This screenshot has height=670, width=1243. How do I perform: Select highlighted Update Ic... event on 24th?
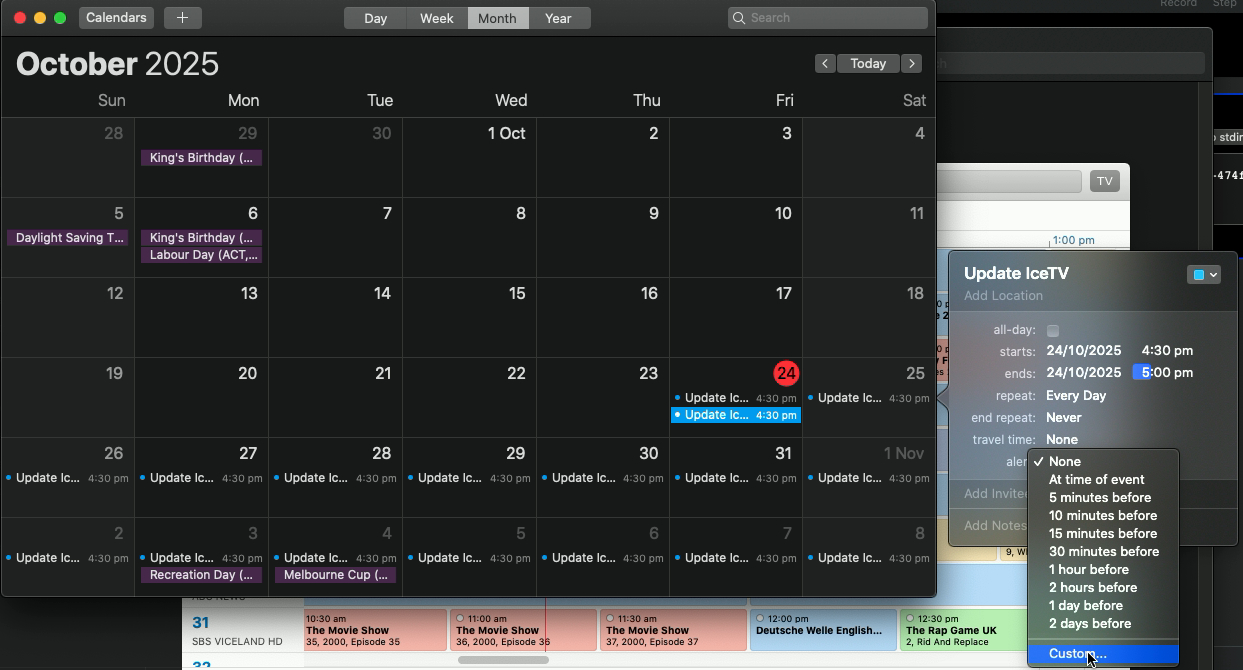(736, 415)
